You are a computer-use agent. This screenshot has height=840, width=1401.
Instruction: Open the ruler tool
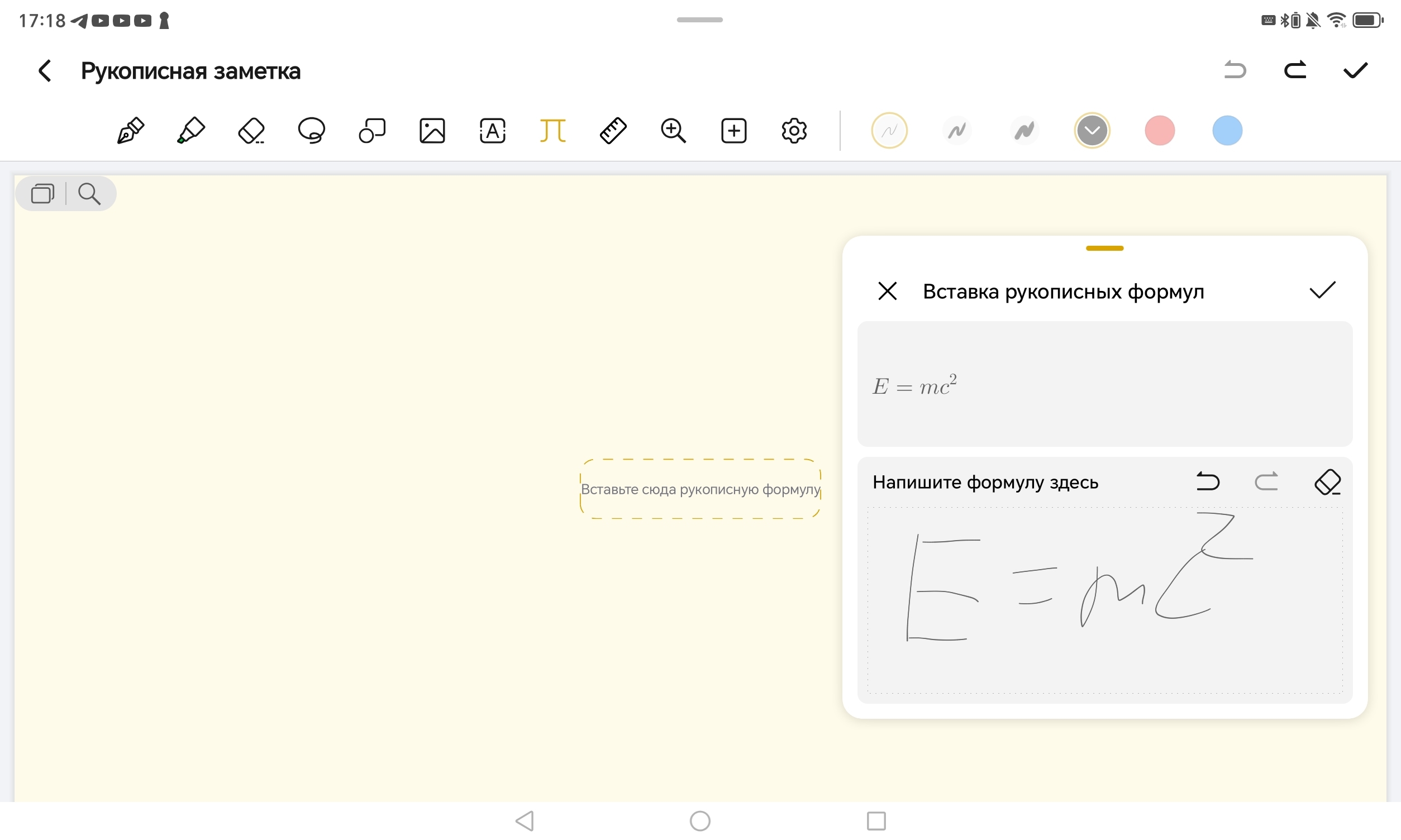coord(613,131)
